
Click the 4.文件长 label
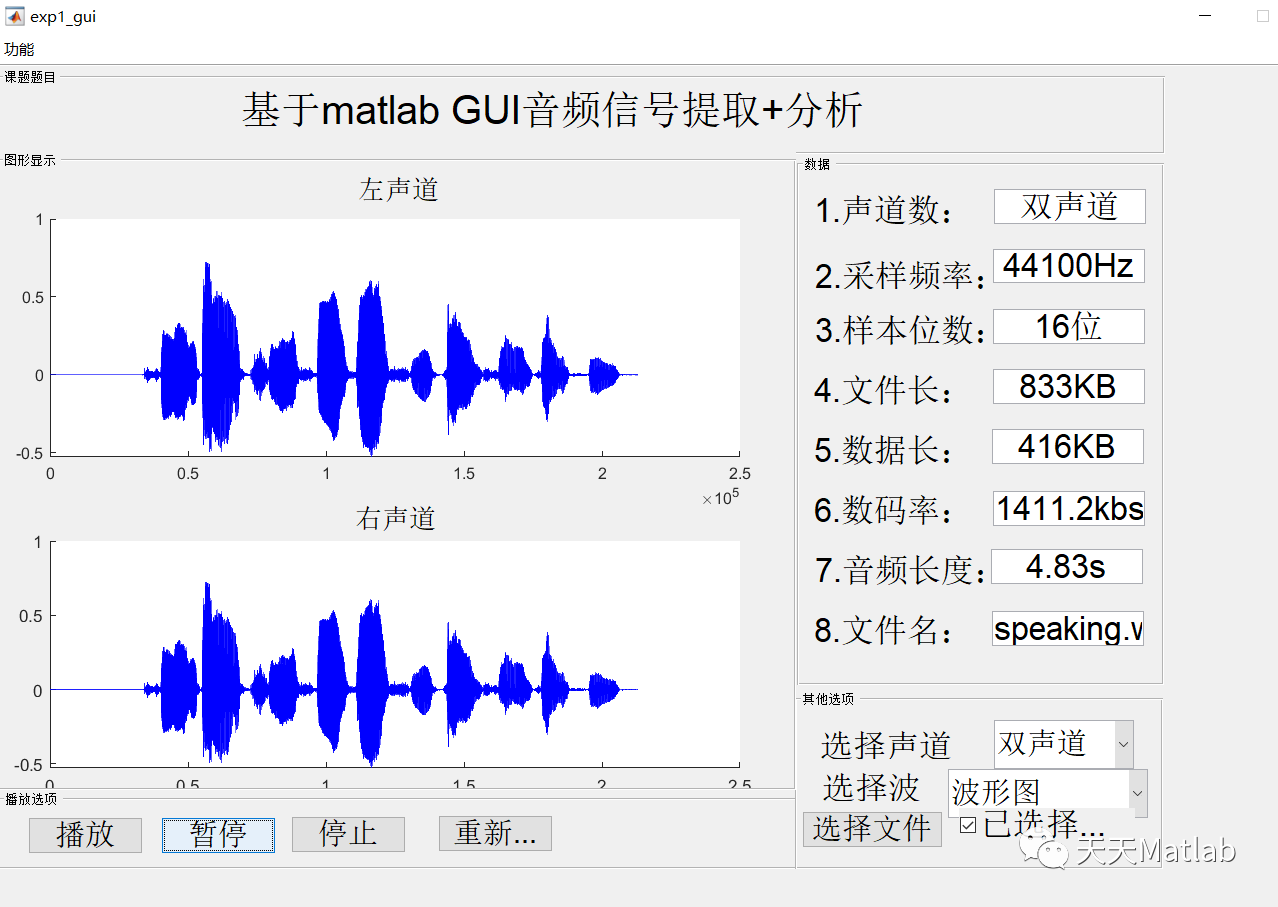point(883,391)
